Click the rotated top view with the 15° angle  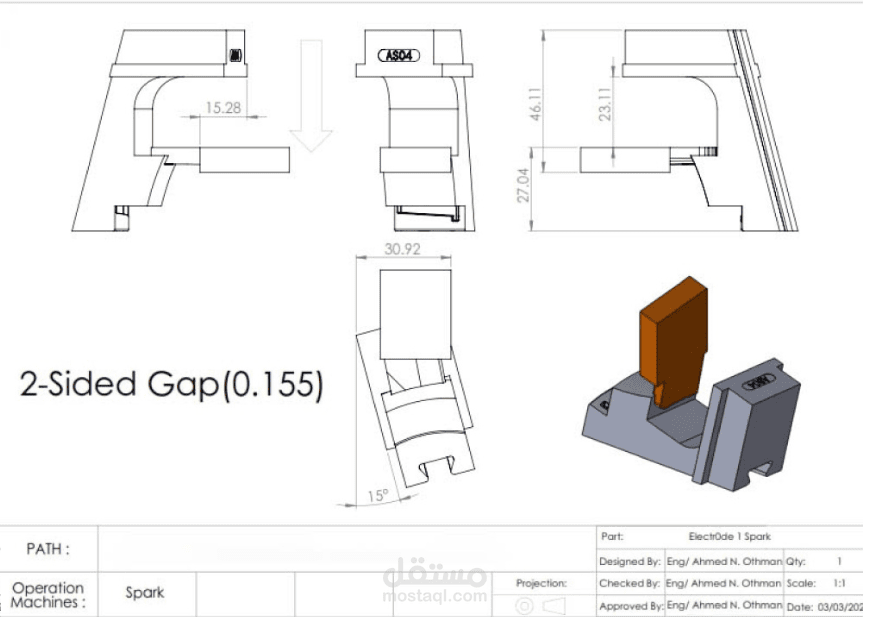click(x=414, y=377)
